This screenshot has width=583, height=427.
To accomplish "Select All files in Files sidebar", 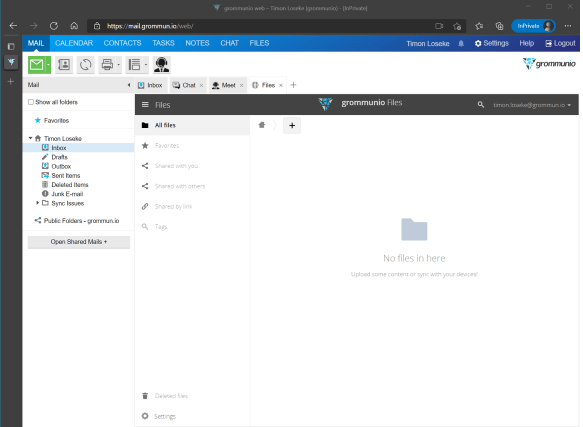I will pyautogui.click(x=192, y=125).
